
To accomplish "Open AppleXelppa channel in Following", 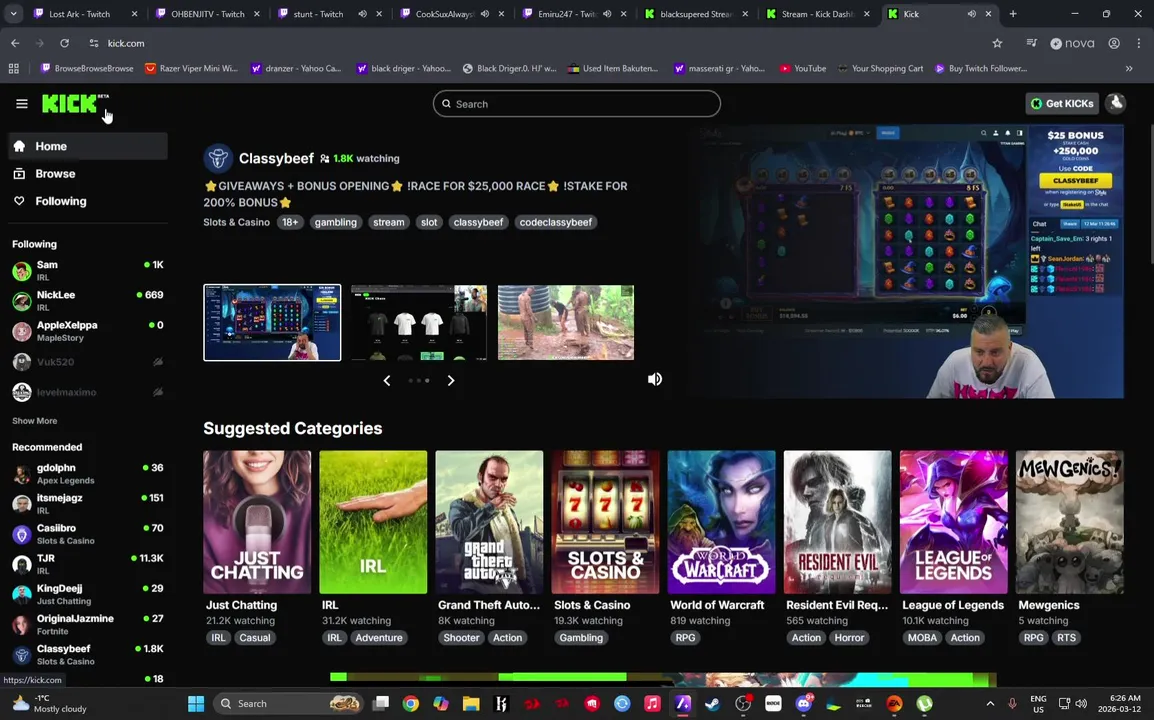I will 88,331.
